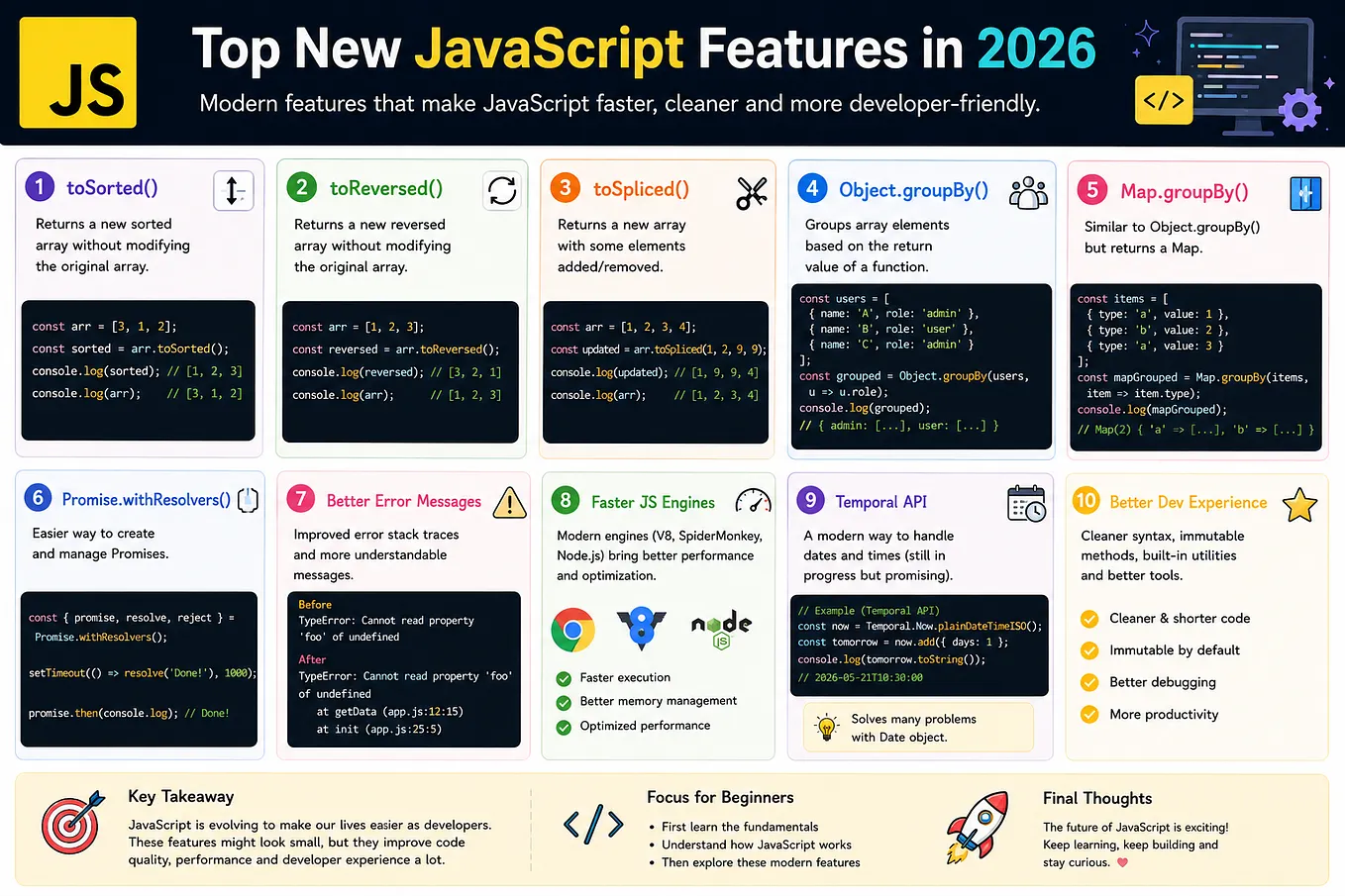This screenshot has width=1345, height=896.
Task: Click the toReversed() heading
Action: coord(386,188)
